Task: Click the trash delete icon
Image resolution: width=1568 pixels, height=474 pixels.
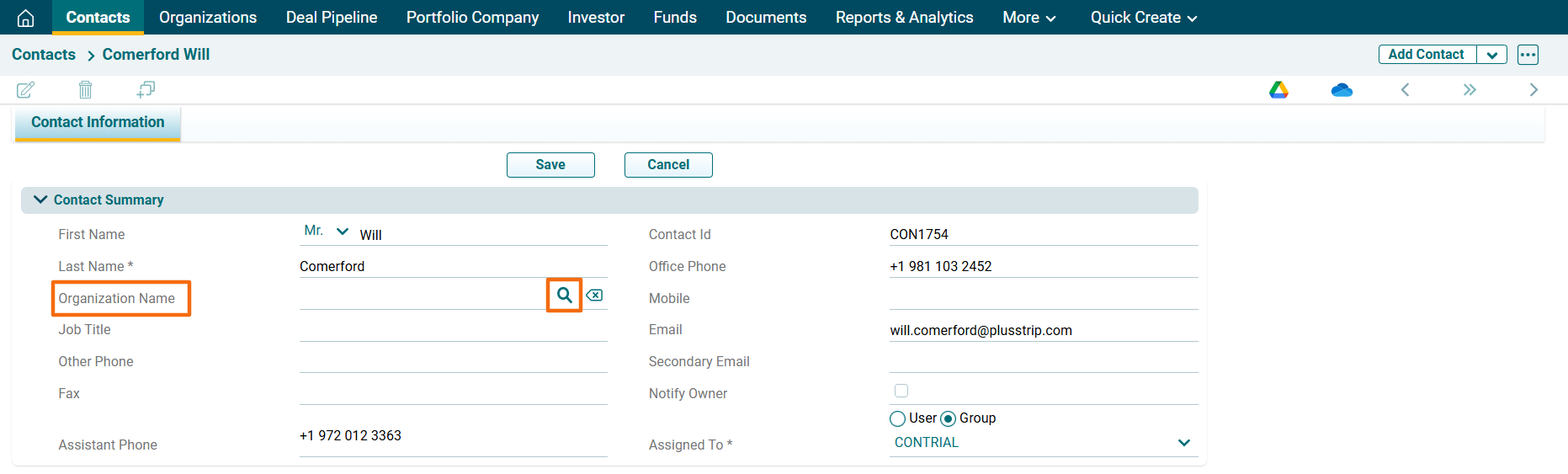Action: click(85, 89)
